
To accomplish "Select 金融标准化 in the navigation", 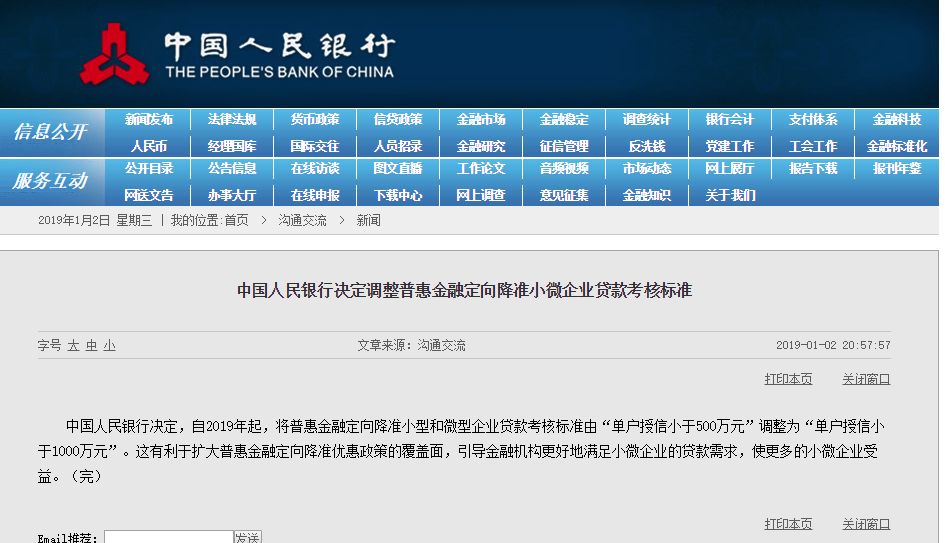I will [897, 146].
